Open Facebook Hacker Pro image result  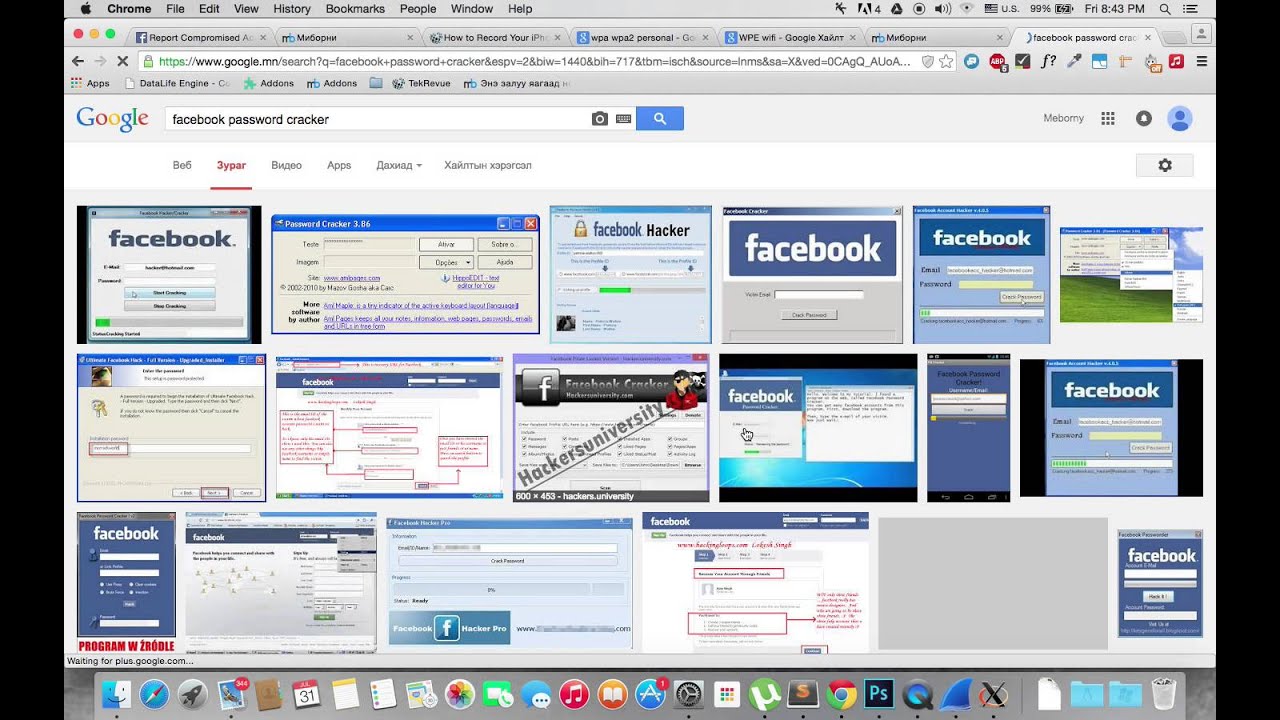pos(510,582)
